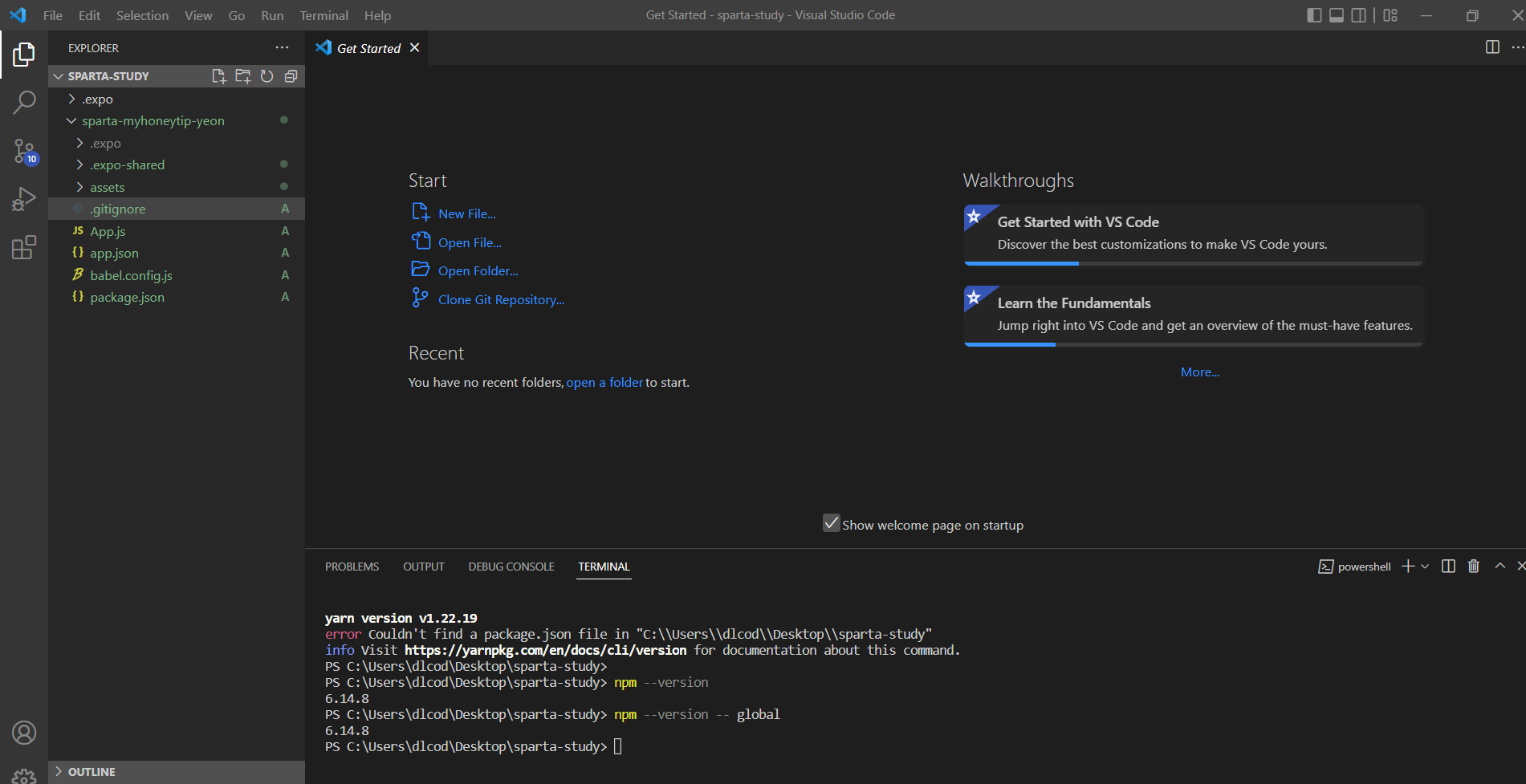Click the New Folder icon in SPARTA-STUDY header
1526x784 pixels.
(x=242, y=76)
